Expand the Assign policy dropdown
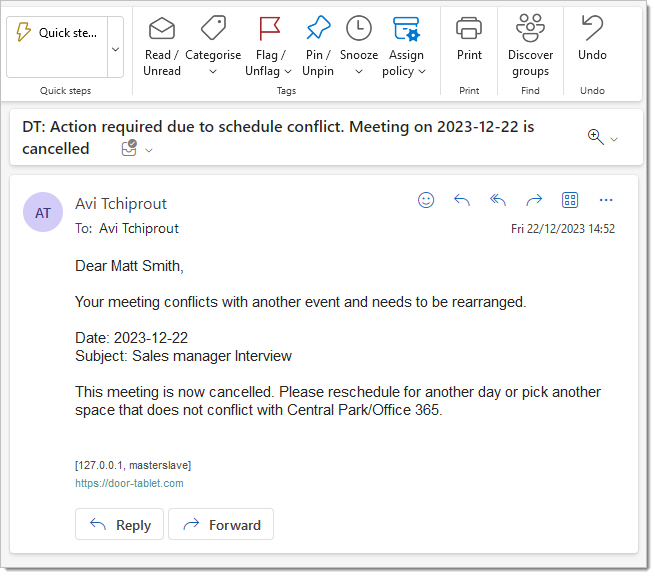Image resolution: width=655 pixels, height=576 pixels. pos(422,72)
